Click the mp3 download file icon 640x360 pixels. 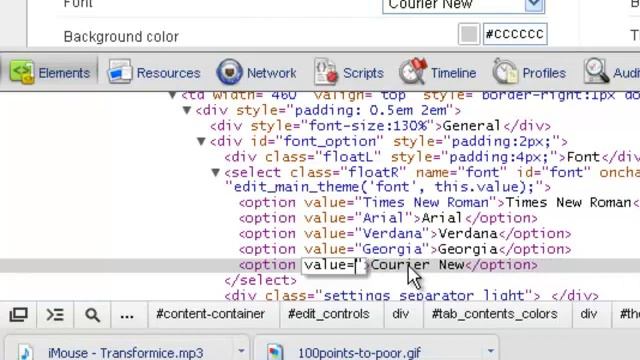pyautogui.click(x=26, y=353)
